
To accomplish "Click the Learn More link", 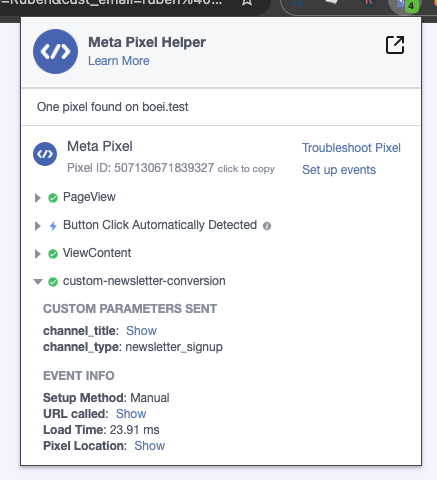I will tap(119, 61).
